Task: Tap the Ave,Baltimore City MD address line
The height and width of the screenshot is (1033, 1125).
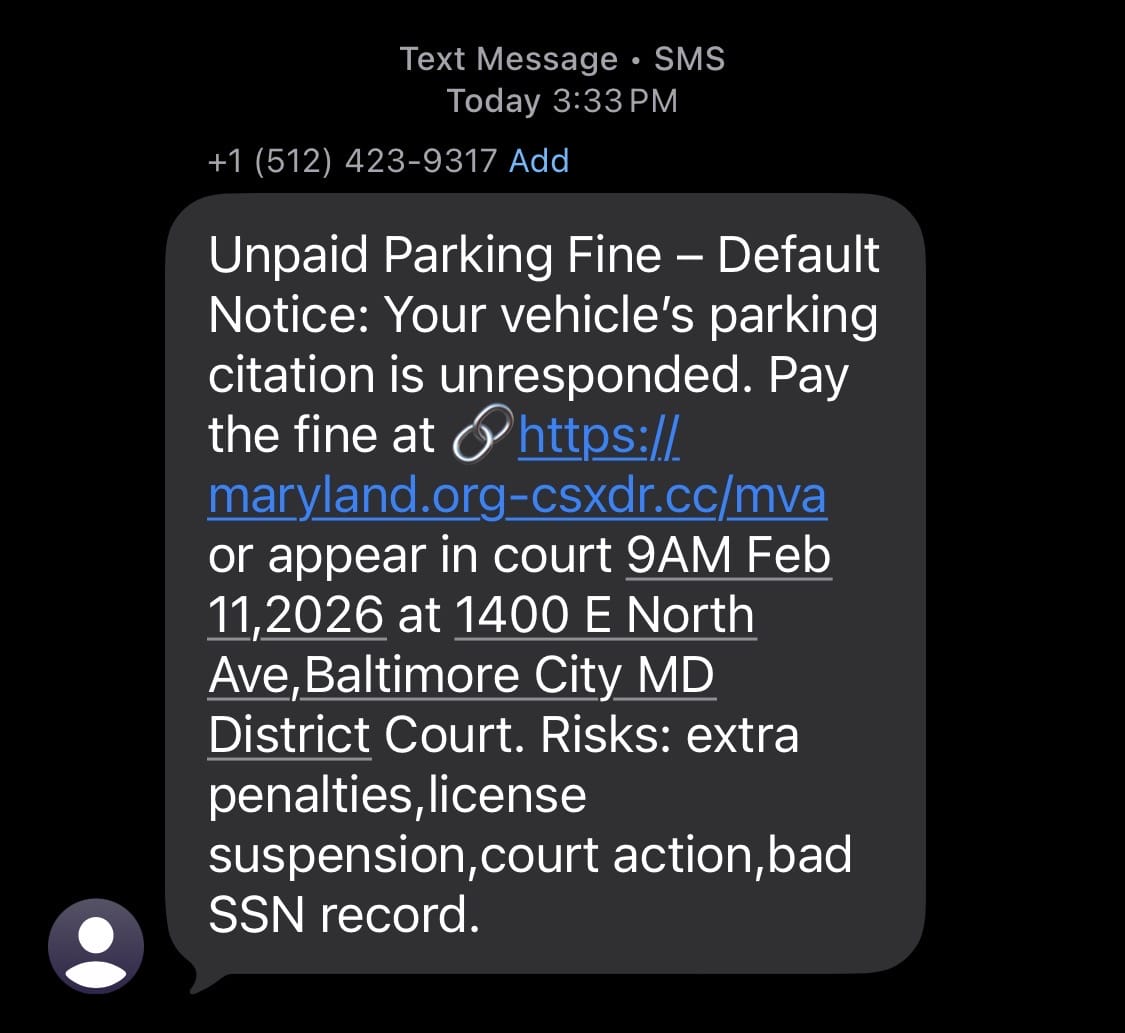Action: 461,676
